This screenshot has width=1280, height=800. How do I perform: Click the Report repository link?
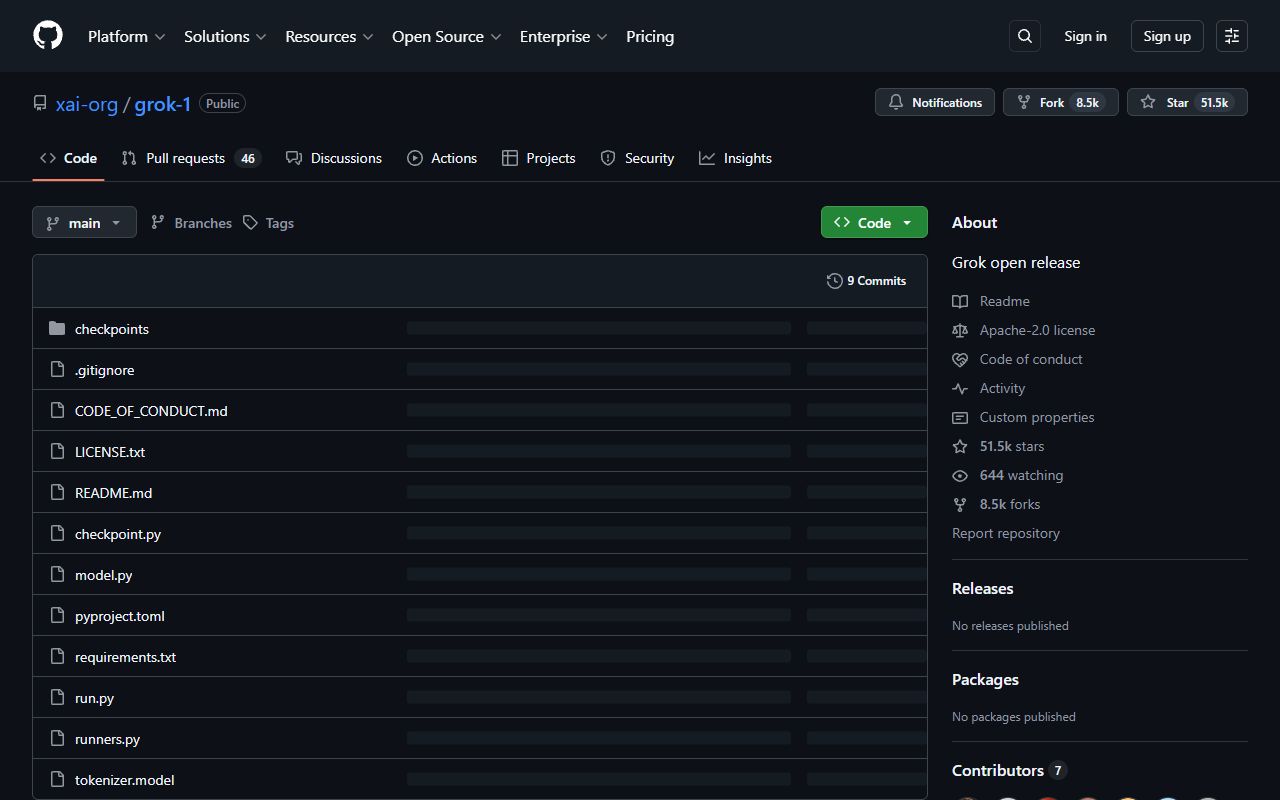tap(1005, 533)
